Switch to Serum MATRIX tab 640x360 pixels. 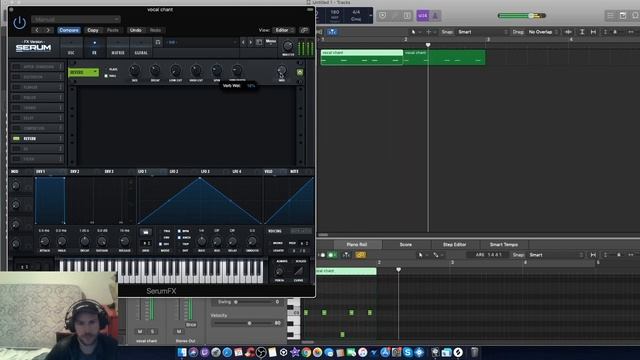(x=118, y=48)
